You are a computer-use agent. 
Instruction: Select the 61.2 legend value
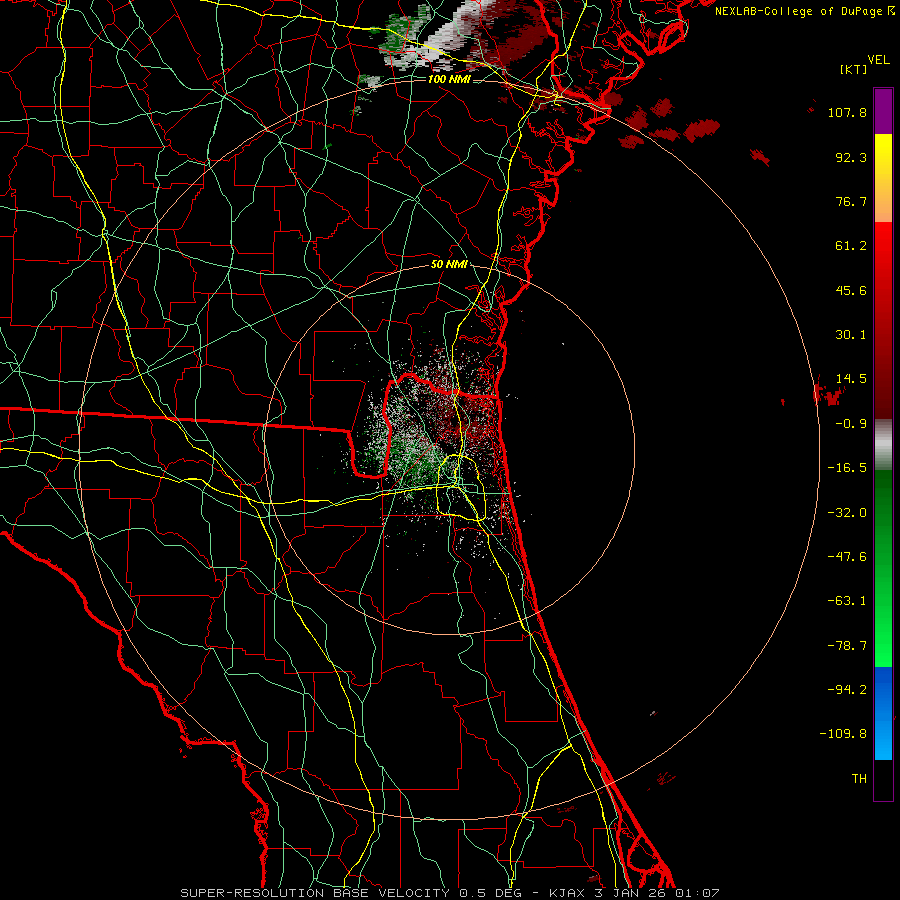tap(851, 246)
